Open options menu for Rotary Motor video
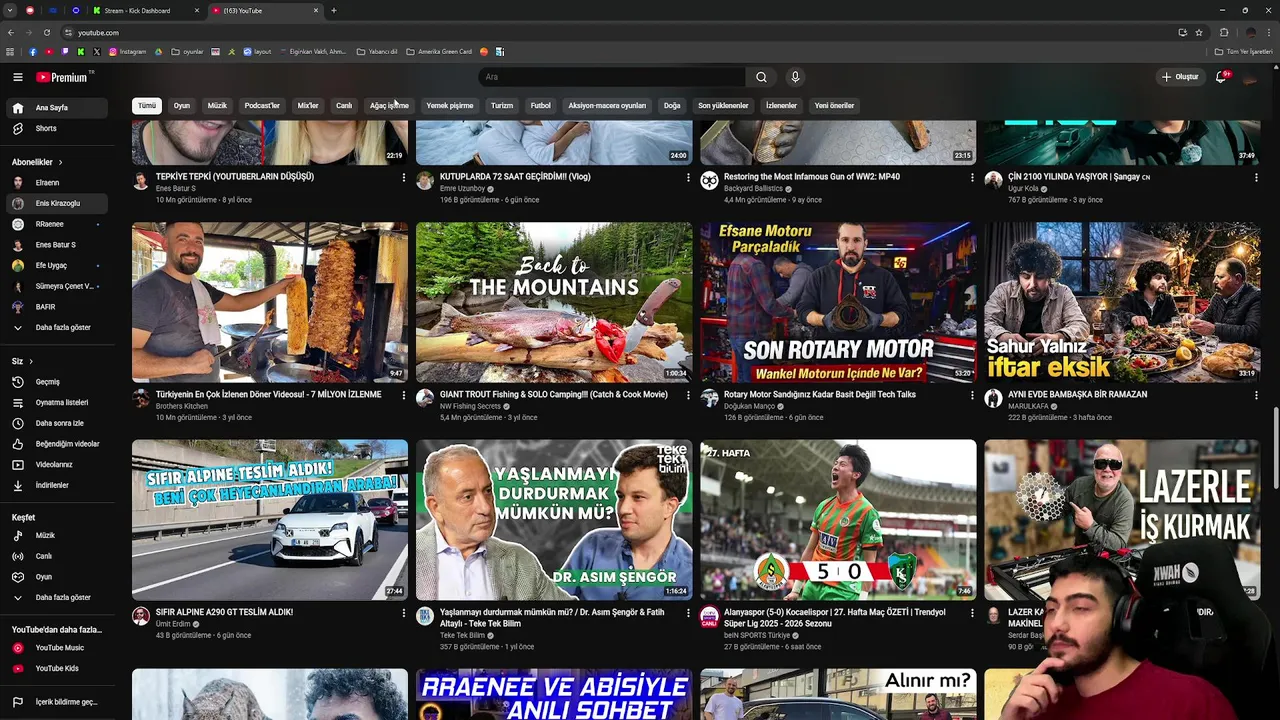This screenshot has width=1280, height=720. [x=972, y=395]
